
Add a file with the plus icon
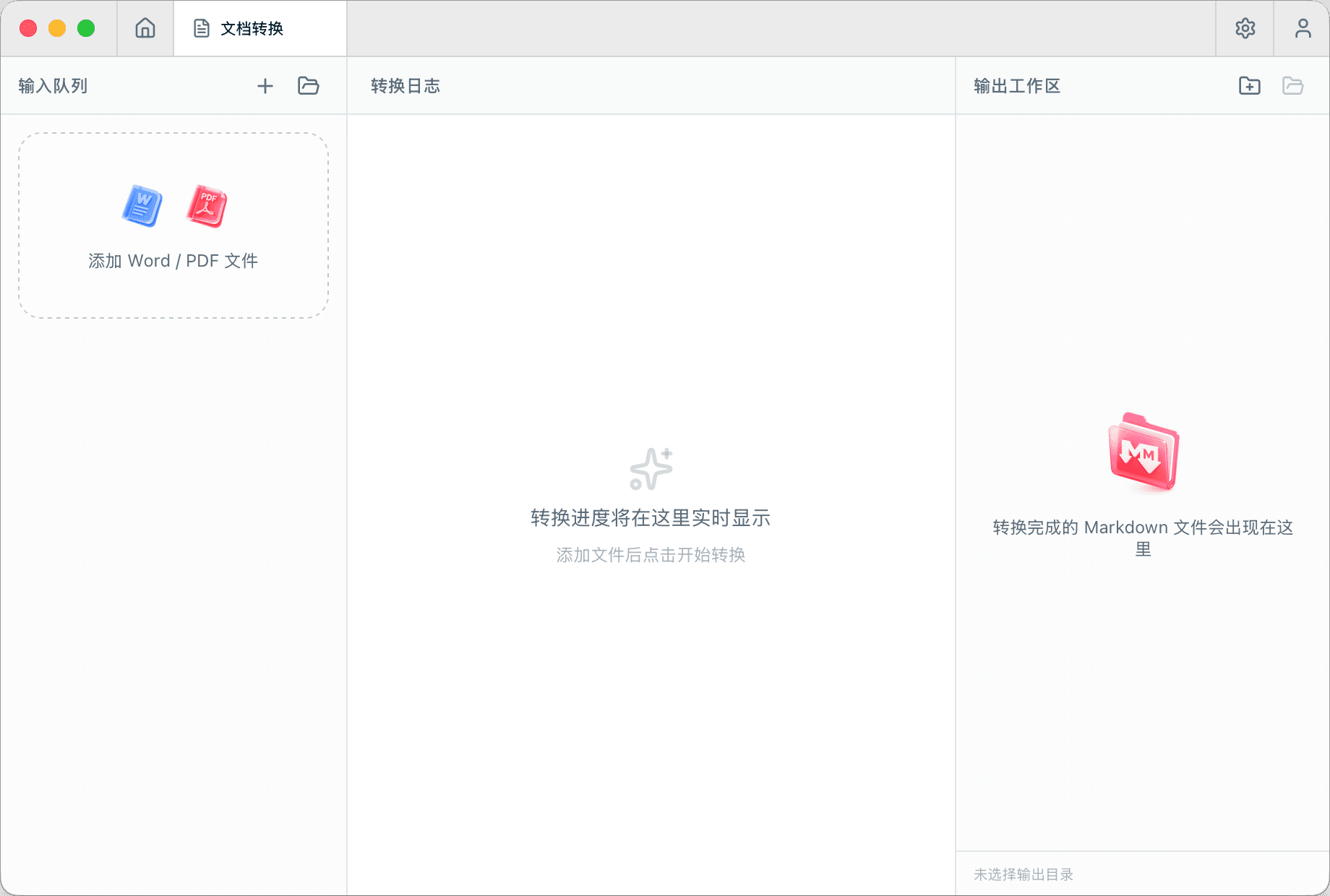(x=265, y=86)
